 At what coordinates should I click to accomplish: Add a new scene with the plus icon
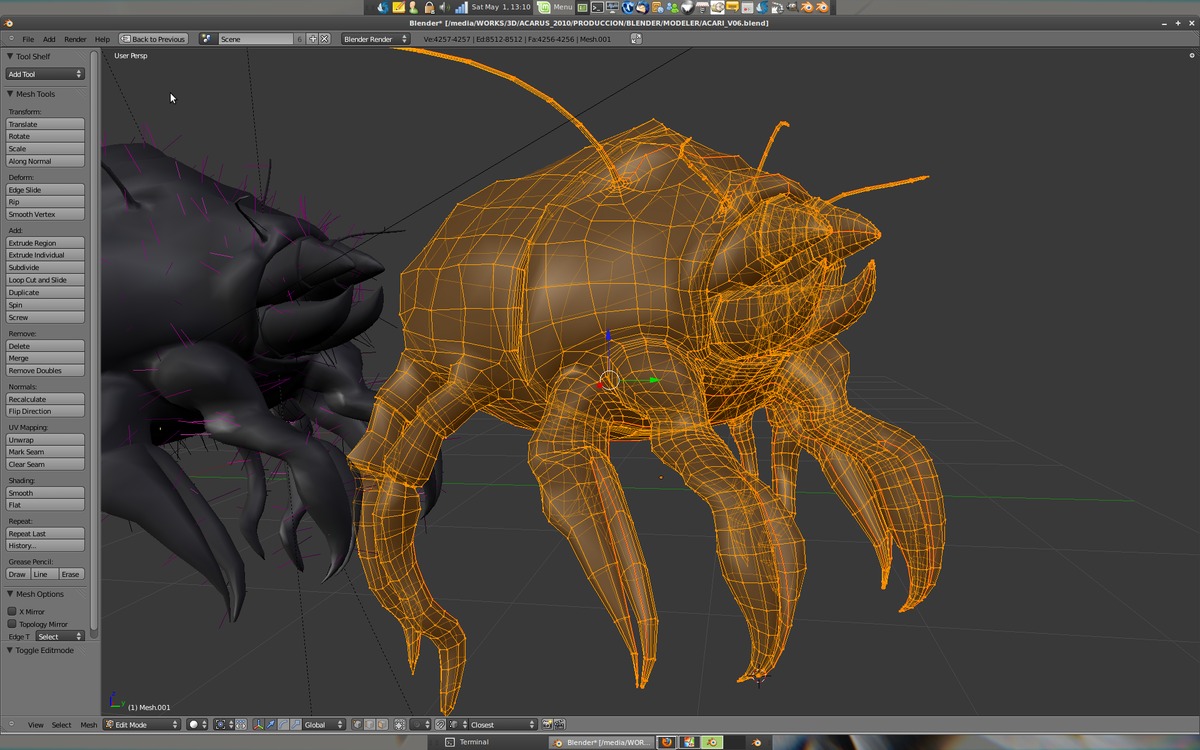point(312,39)
